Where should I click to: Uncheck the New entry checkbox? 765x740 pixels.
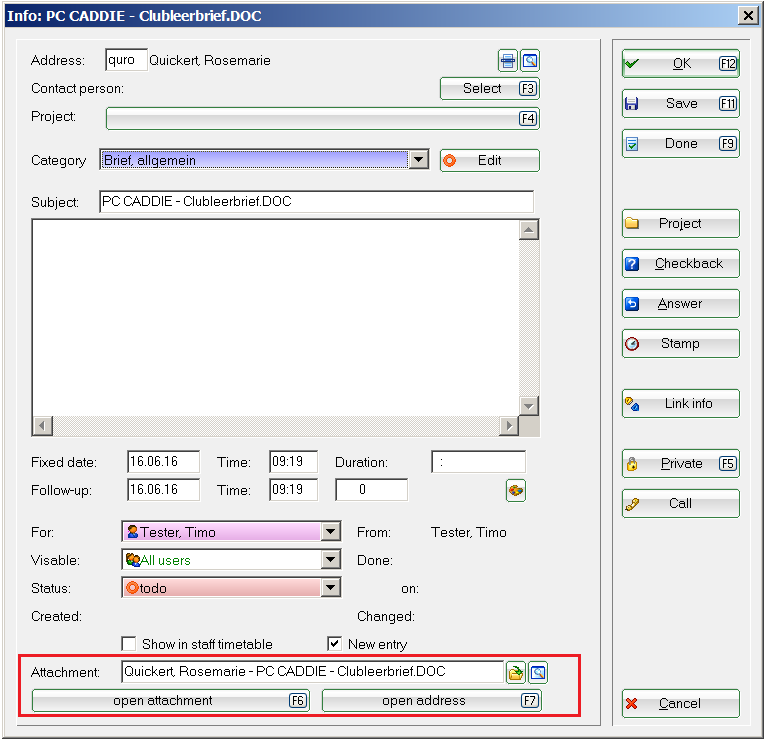[335, 644]
